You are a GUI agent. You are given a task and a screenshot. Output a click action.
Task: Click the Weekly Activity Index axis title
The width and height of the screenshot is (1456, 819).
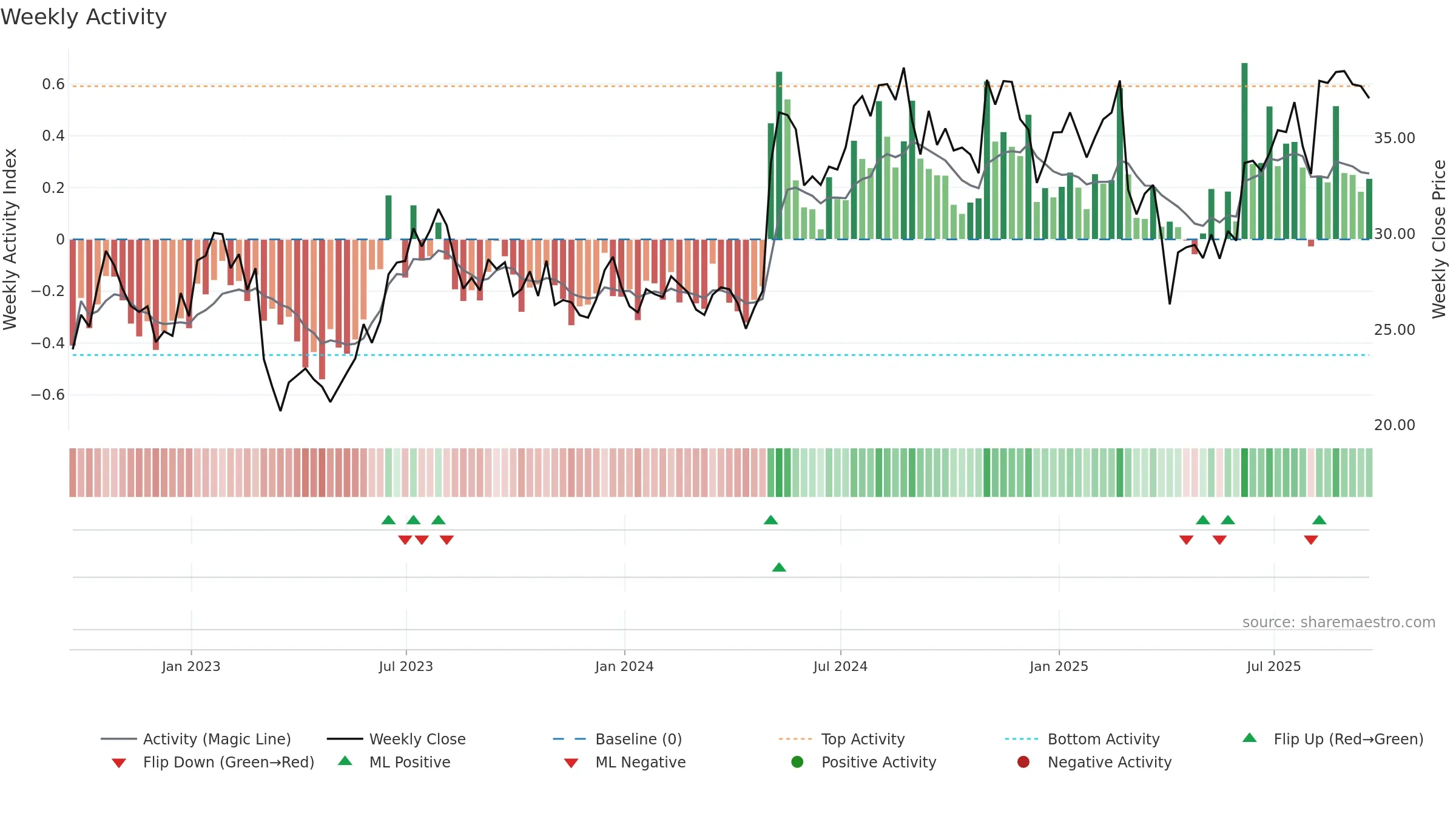pyautogui.click(x=10, y=239)
